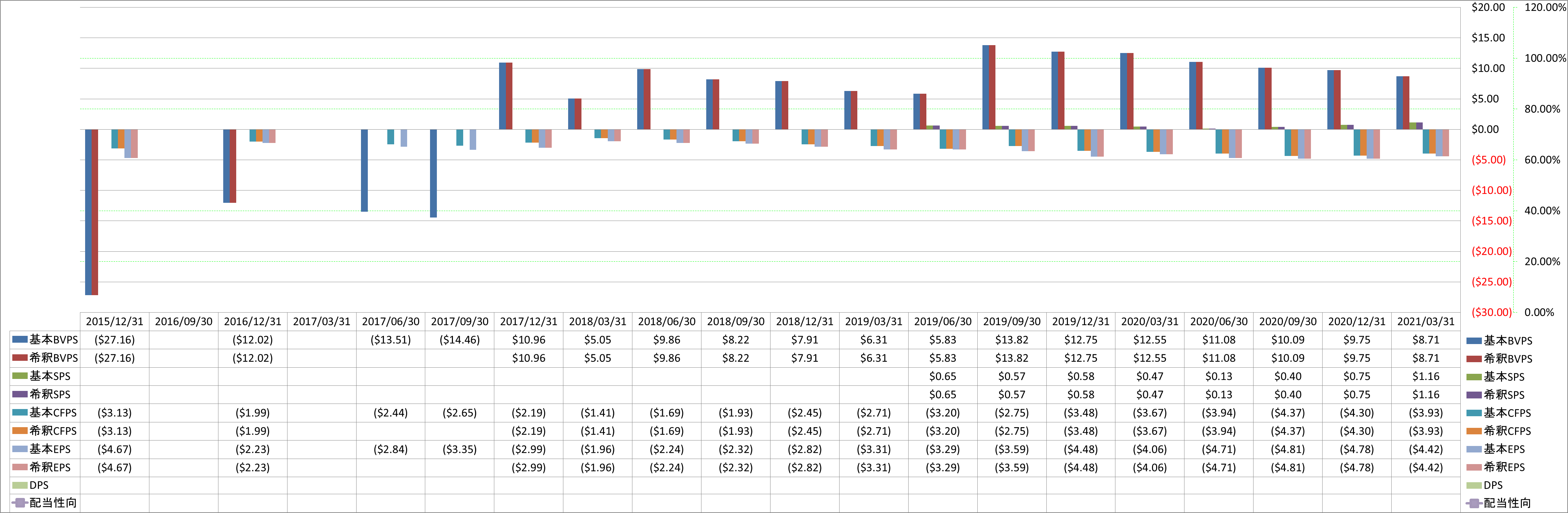The width and height of the screenshot is (1568, 513).
Task: Click the 2015/12/31 column header
Action: (x=115, y=322)
